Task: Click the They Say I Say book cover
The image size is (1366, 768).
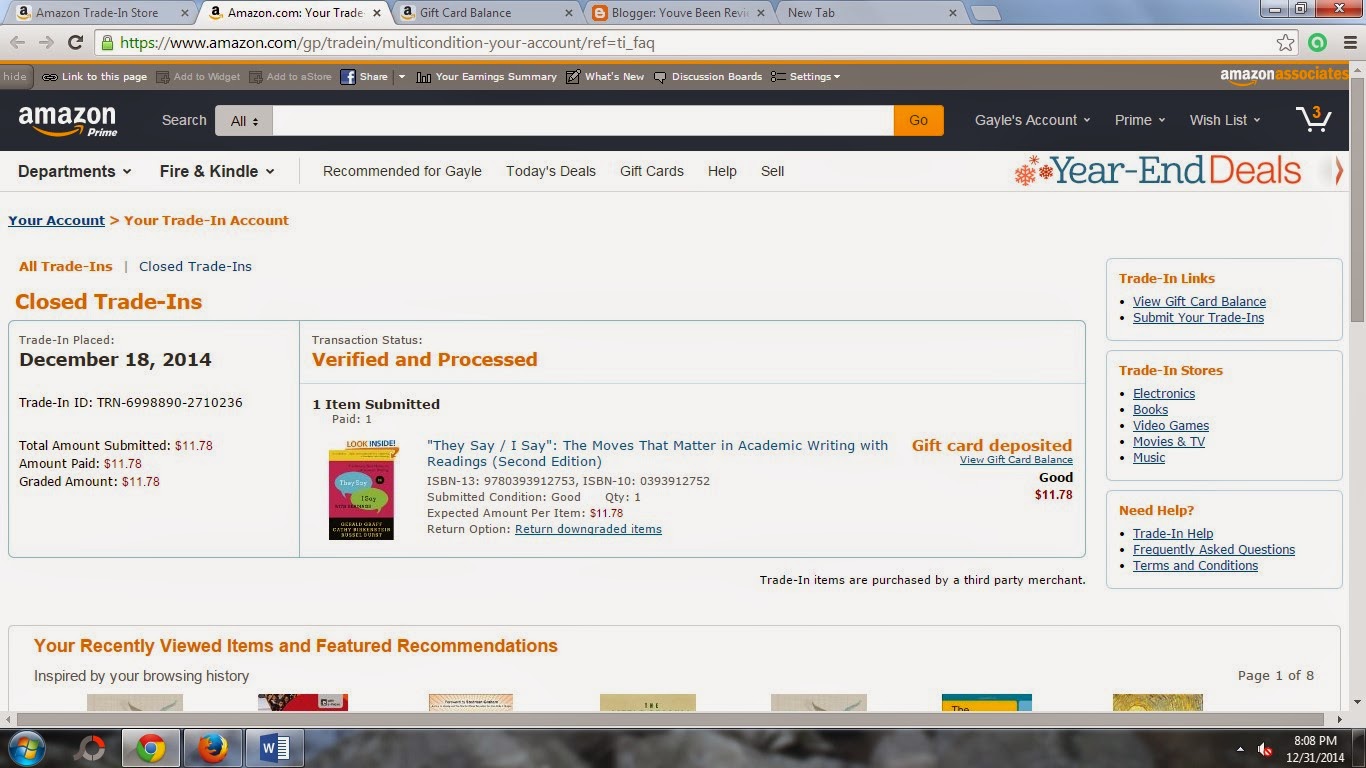Action: click(362, 489)
